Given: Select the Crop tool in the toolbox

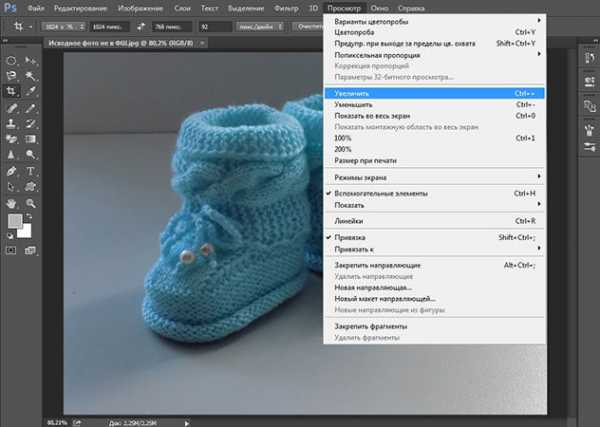Looking at the screenshot, I should [x=12, y=91].
